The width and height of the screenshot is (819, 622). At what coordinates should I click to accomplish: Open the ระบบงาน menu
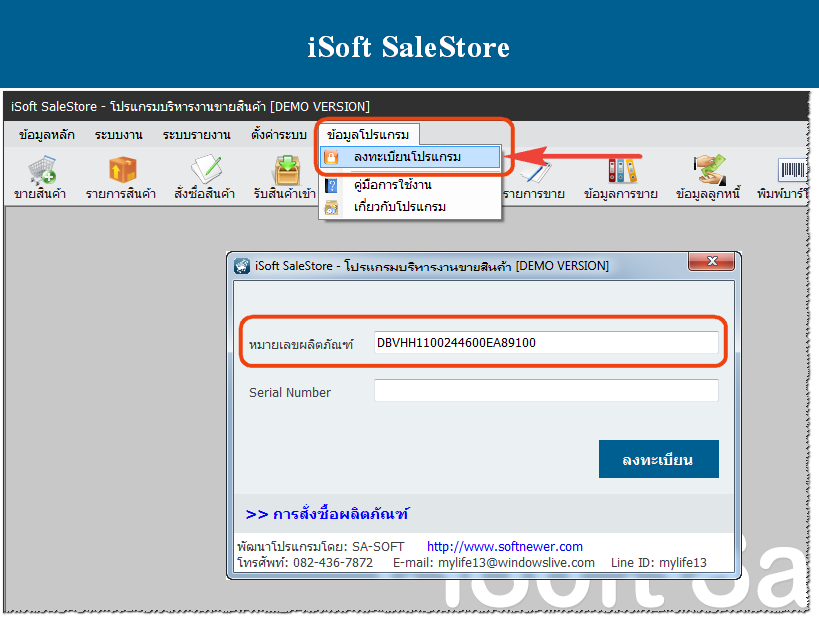(x=119, y=135)
